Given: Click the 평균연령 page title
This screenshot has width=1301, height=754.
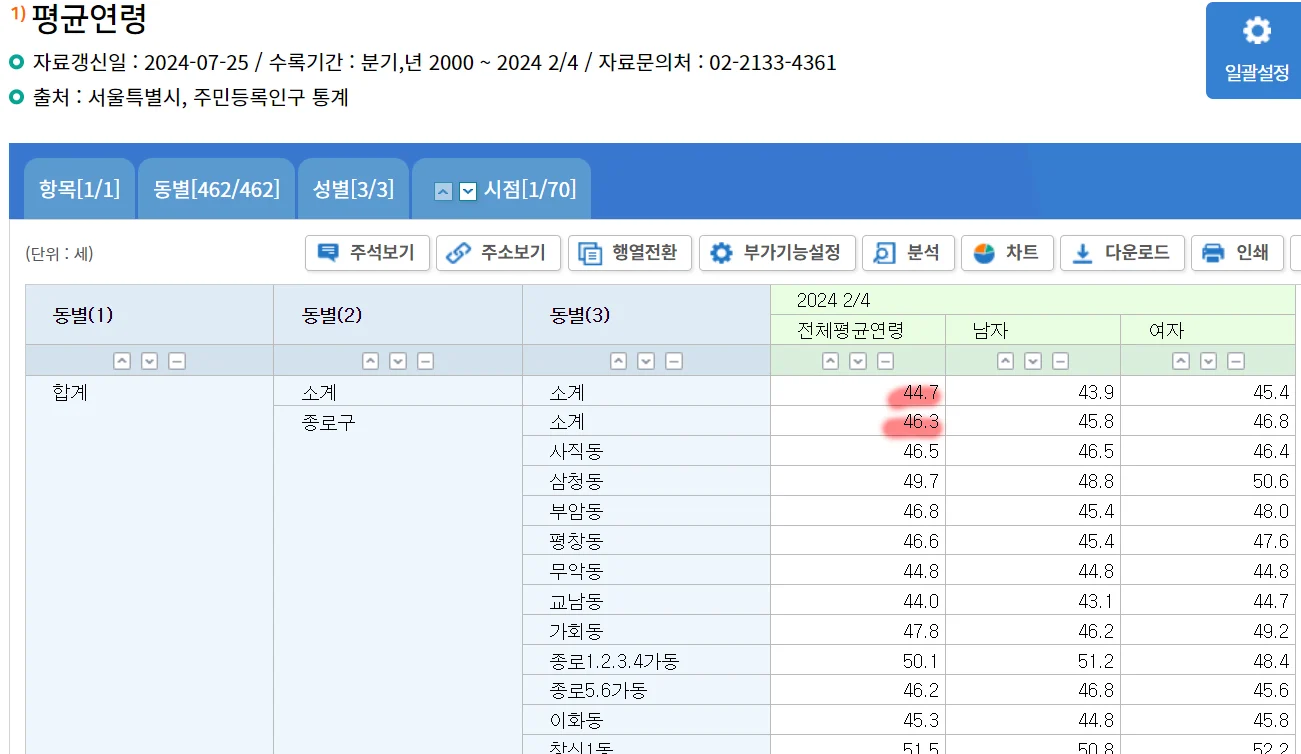Looking at the screenshot, I should point(89,19).
